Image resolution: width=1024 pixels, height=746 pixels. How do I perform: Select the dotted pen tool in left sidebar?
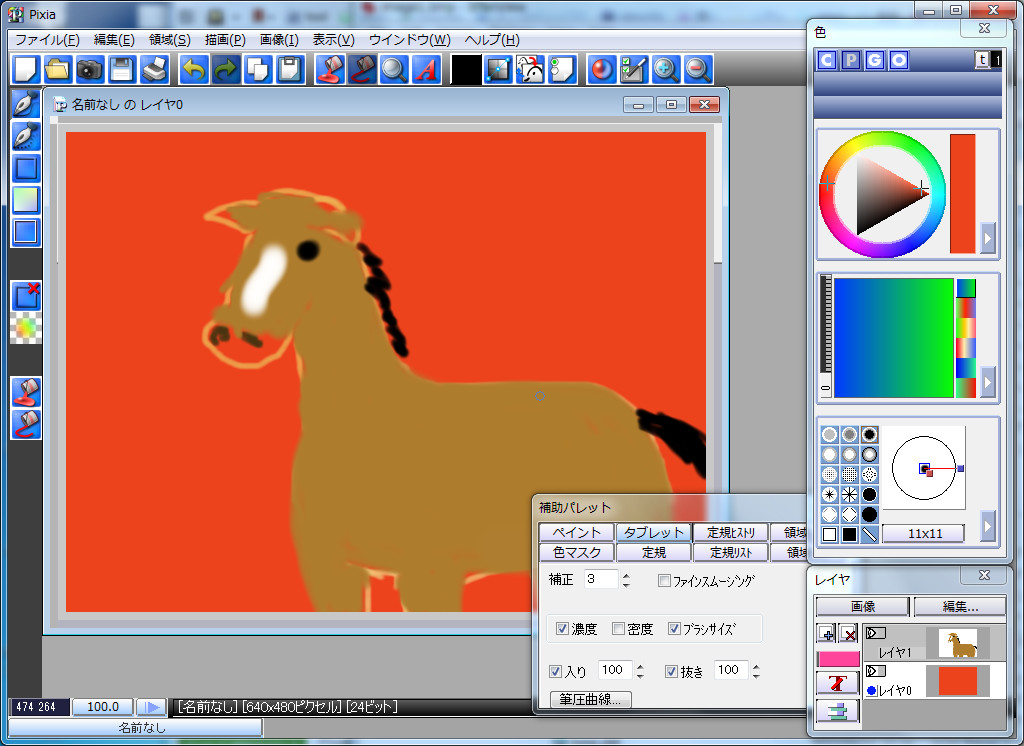[x=25, y=137]
